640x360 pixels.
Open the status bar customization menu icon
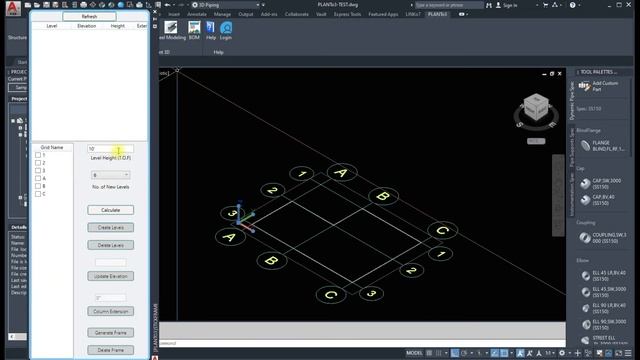[629, 353]
